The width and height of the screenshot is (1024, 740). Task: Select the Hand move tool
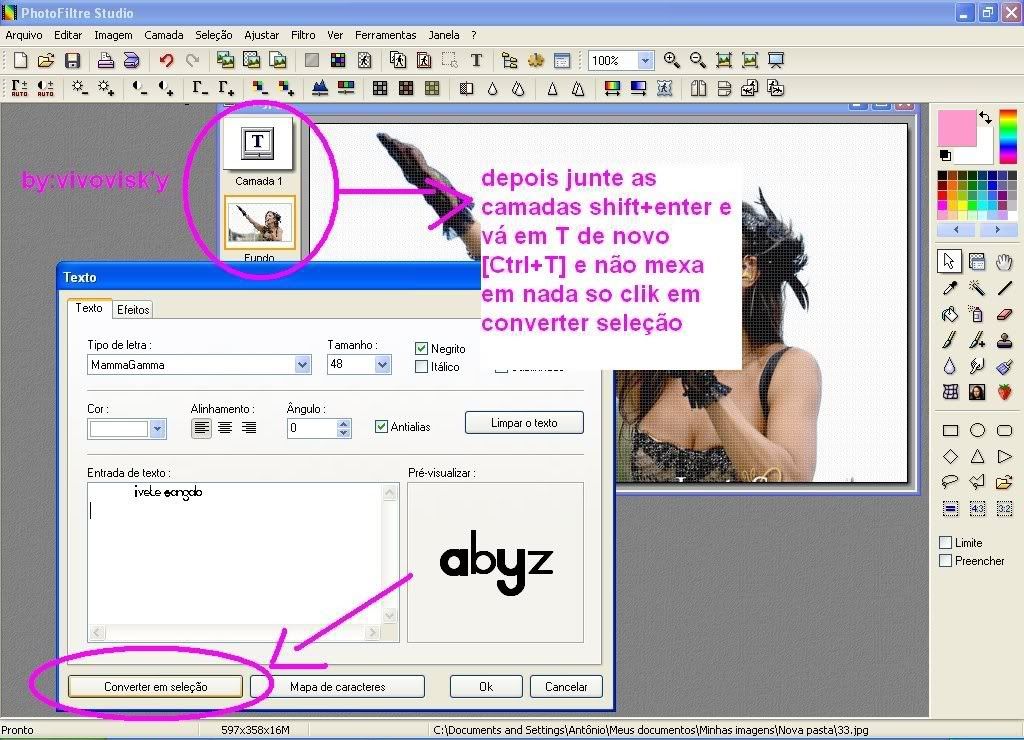[1004, 262]
